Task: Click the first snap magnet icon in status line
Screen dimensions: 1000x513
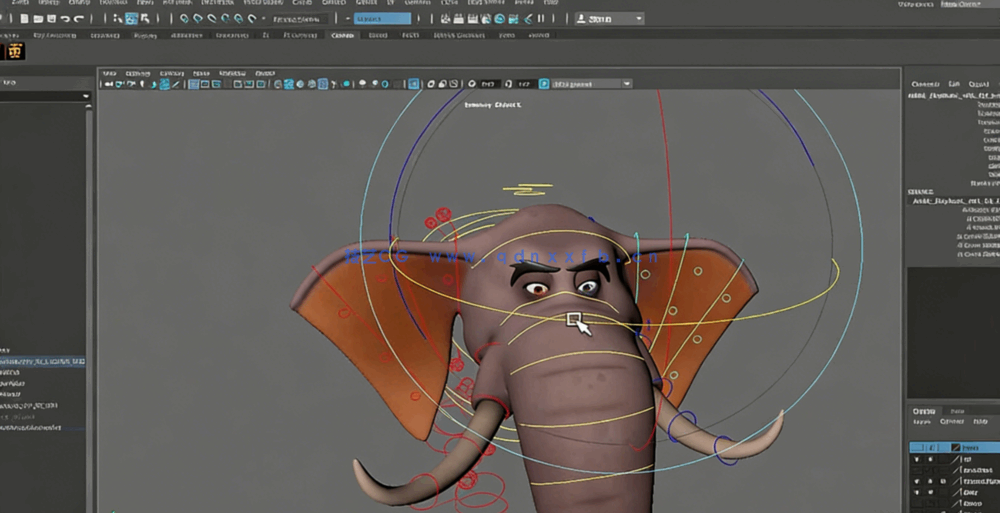Action: pyautogui.click(x=184, y=19)
